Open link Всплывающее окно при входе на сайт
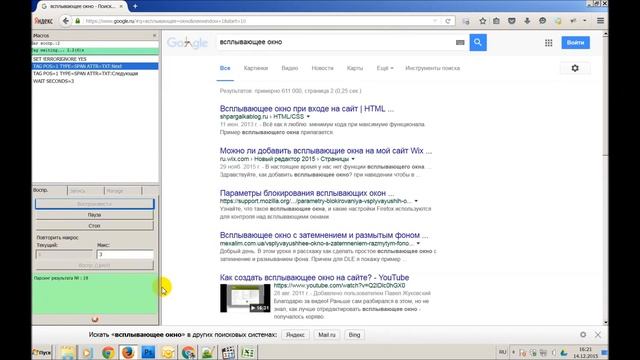 [307, 109]
